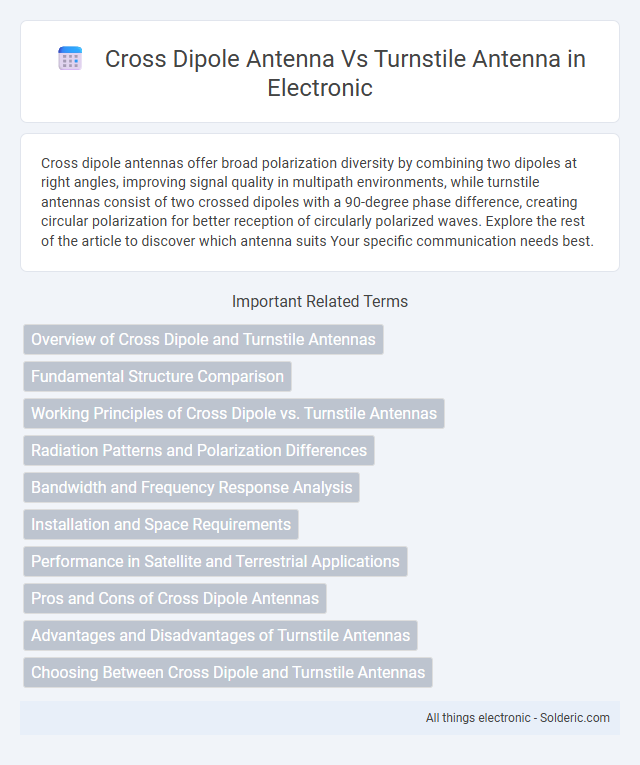Select Advantages and Disadvantages of Turnstile Antennas
The image size is (640, 765).
click(x=220, y=635)
